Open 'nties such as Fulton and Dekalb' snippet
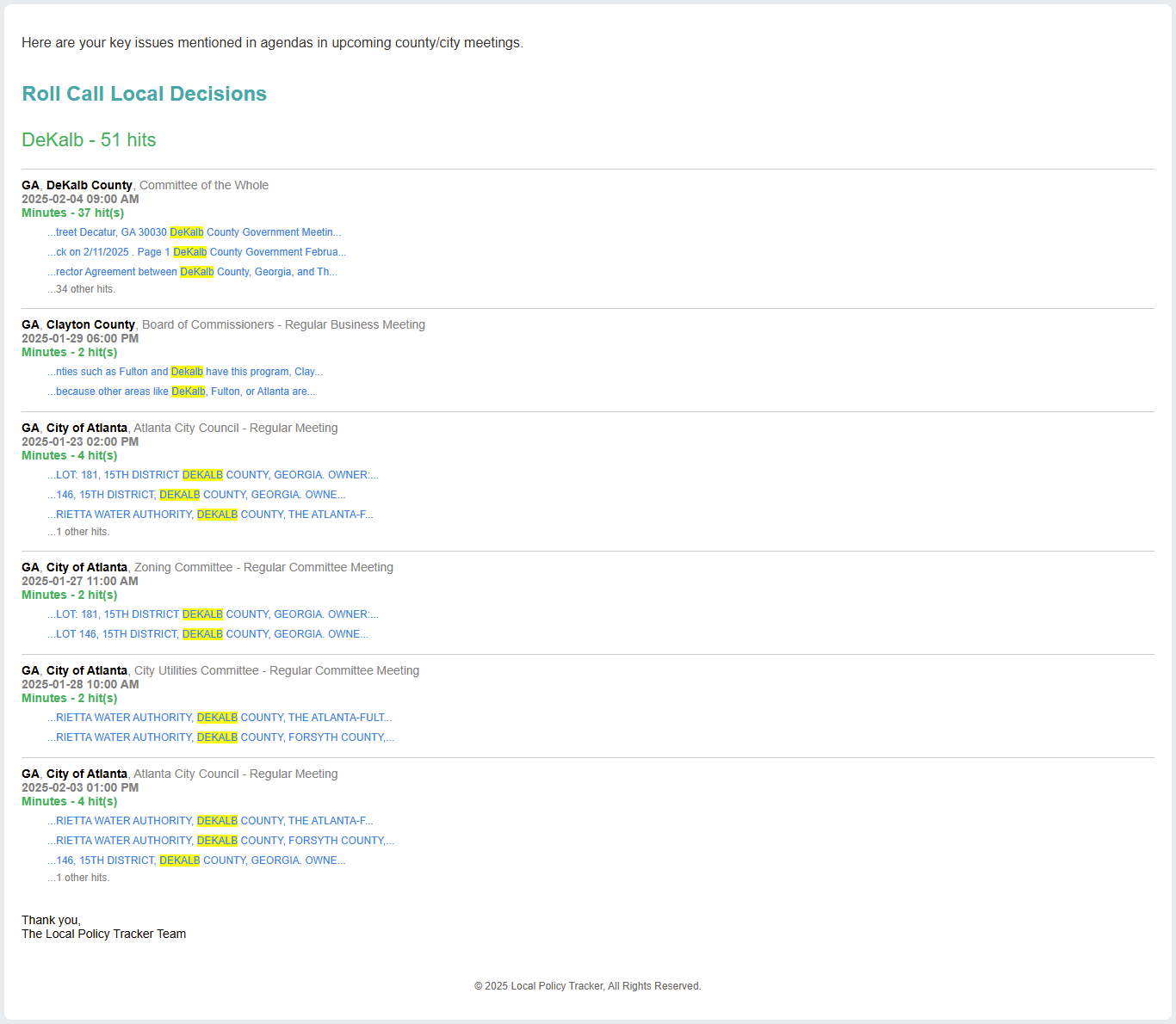 (184, 372)
